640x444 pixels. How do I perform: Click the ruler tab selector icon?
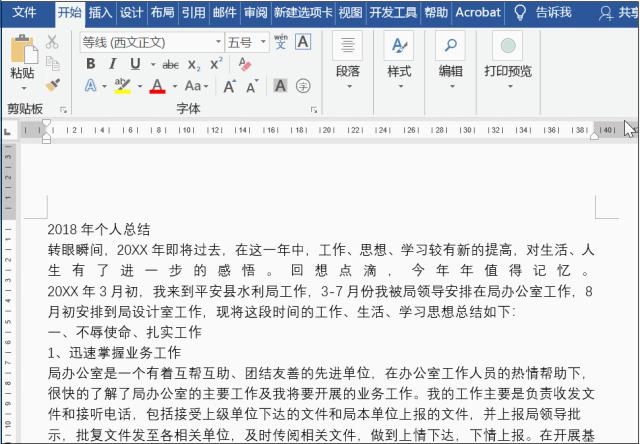(x=7, y=131)
